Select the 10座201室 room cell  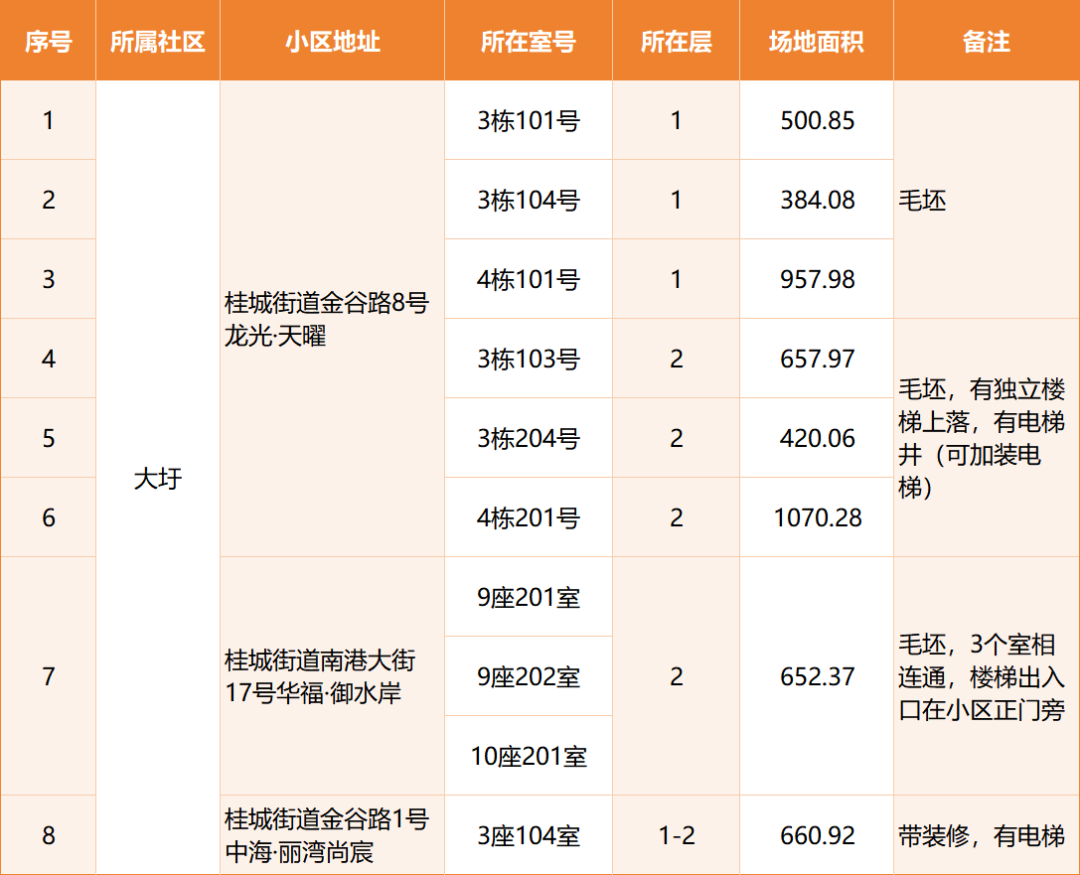(528, 756)
